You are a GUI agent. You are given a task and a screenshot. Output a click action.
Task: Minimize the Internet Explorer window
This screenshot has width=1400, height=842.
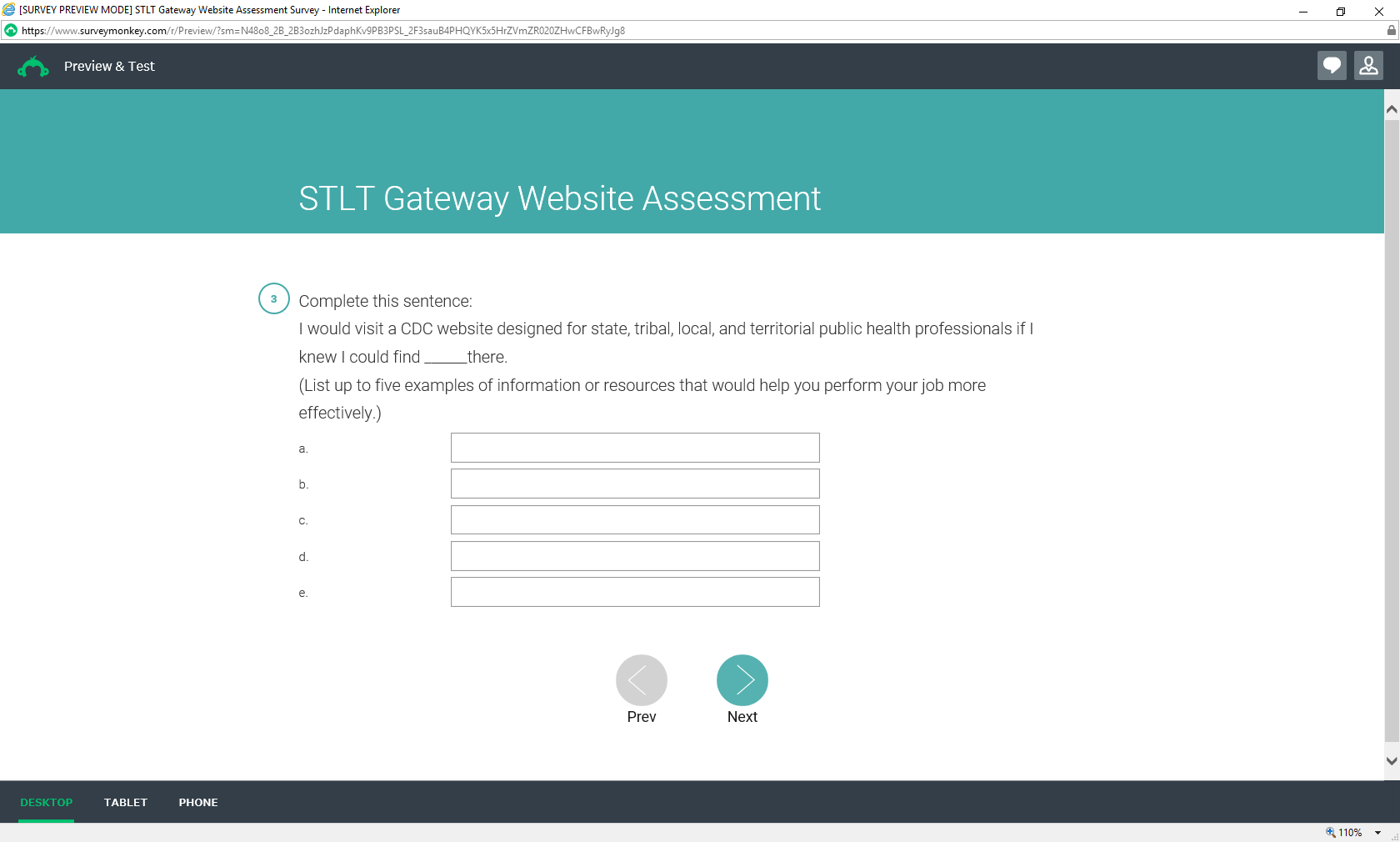(x=1302, y=11)
